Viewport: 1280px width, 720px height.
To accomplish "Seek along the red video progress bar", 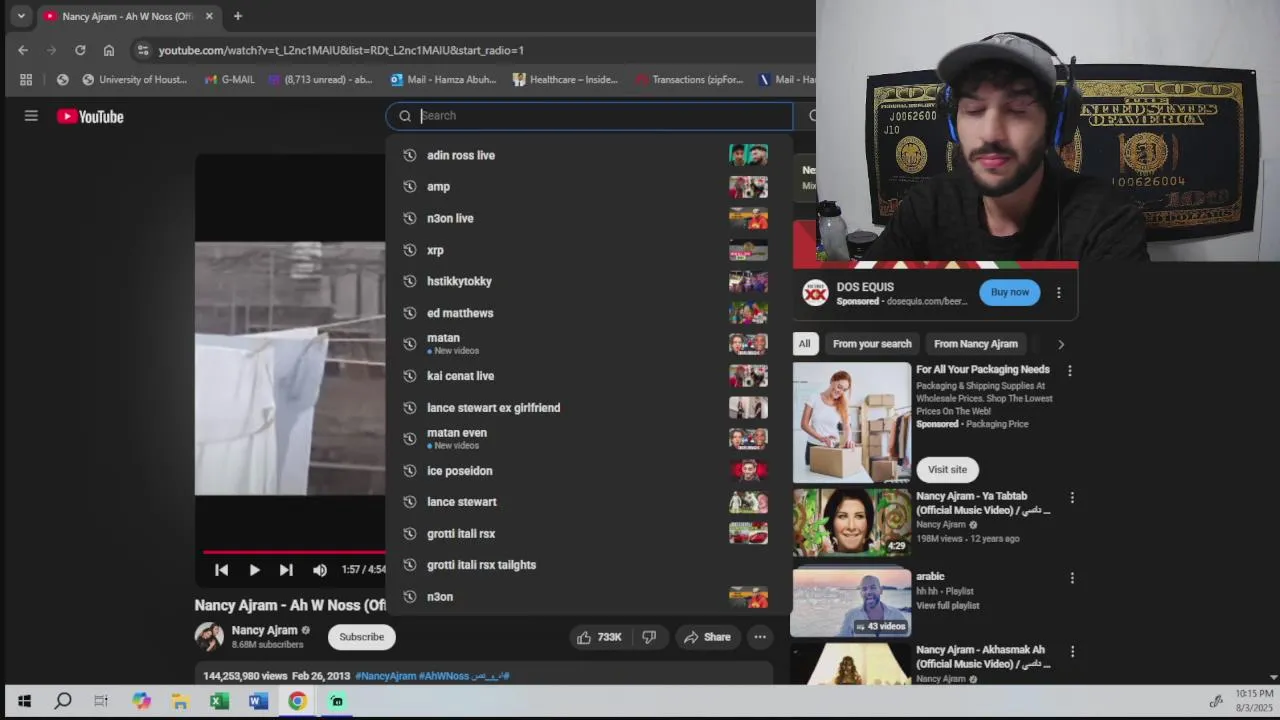I will coord(294,551).
